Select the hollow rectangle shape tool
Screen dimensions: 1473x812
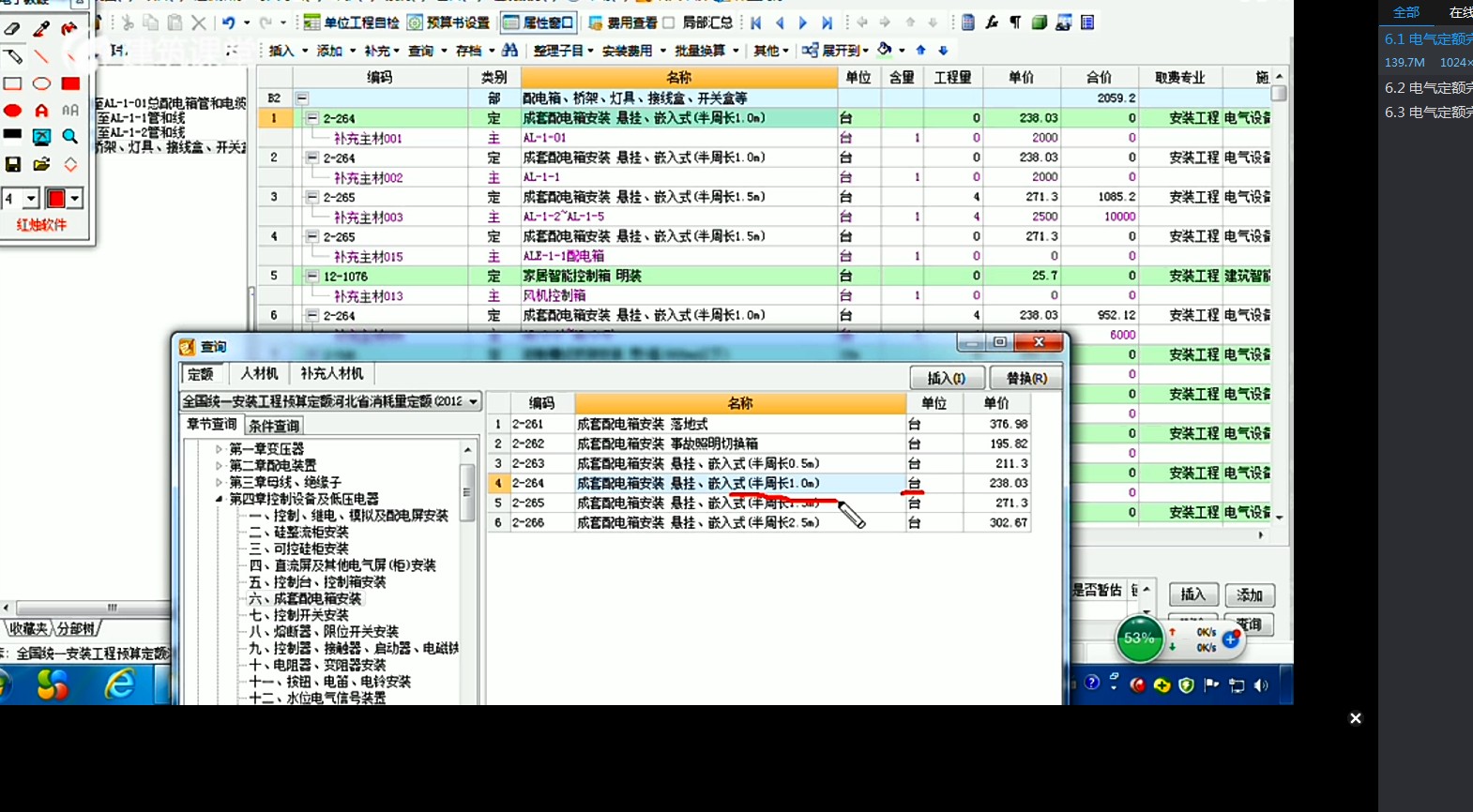[x=13, y=83]
